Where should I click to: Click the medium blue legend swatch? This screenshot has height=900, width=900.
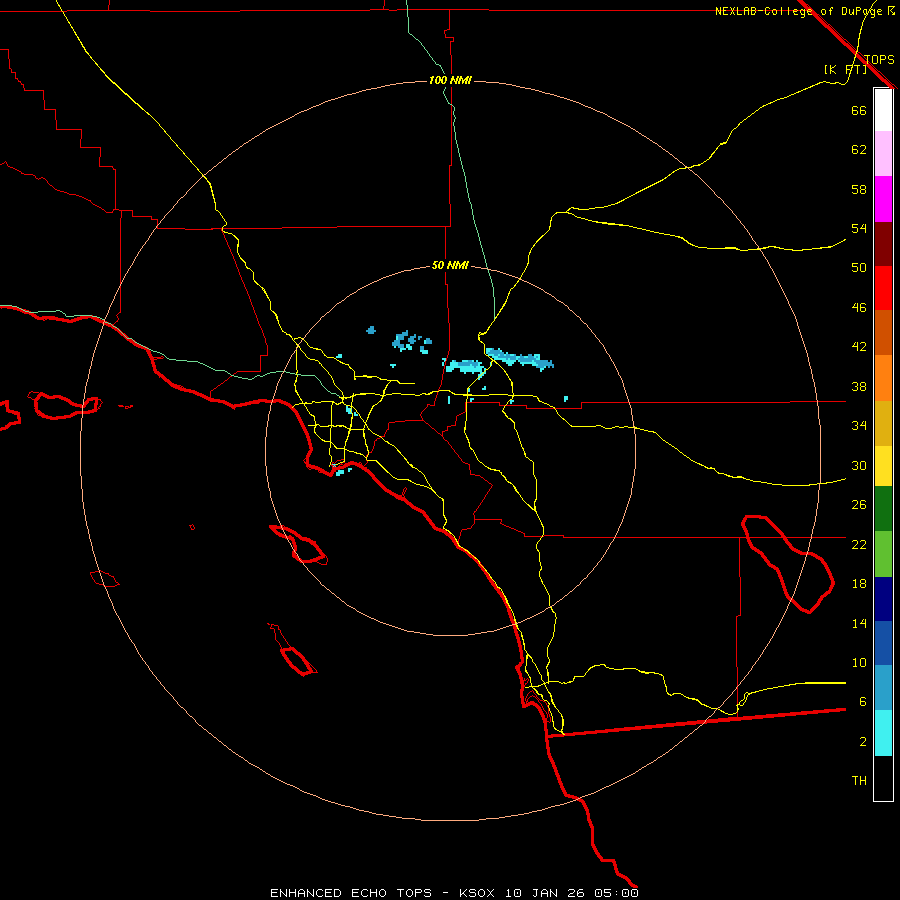tap(883, 643)
